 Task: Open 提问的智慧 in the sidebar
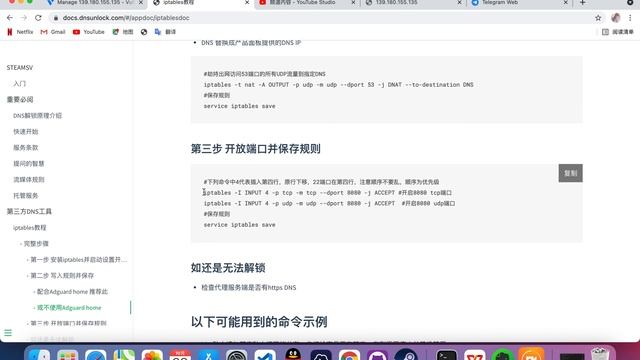click(29, 164)
